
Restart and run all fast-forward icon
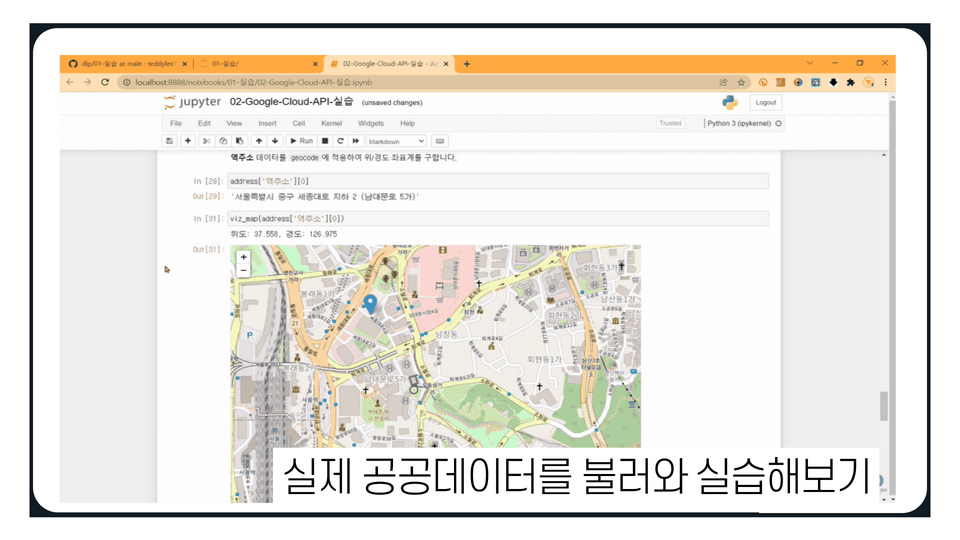click(x=356, y=141)
